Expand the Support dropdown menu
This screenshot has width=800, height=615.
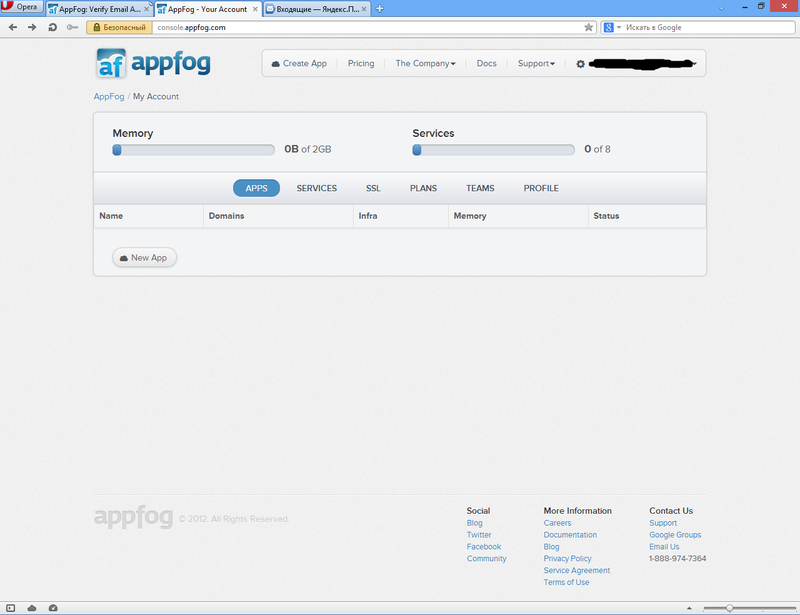[x=536, y=63]
